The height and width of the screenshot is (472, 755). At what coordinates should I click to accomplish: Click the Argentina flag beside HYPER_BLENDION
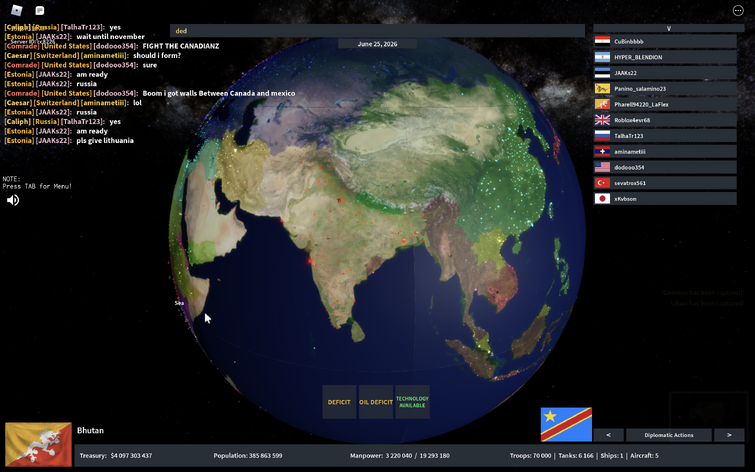click(602, 57)
